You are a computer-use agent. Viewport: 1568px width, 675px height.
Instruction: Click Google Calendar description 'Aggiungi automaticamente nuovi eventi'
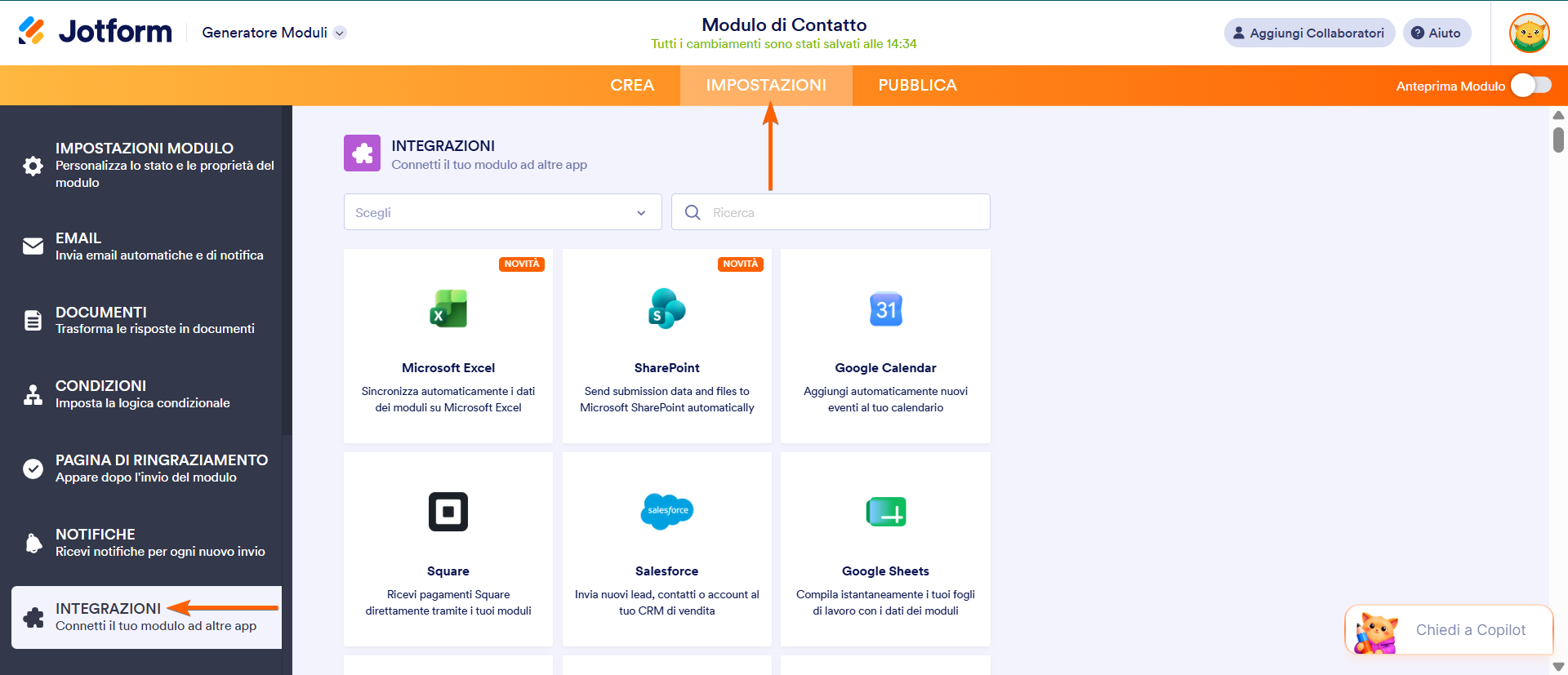click(x=885, y=399)
